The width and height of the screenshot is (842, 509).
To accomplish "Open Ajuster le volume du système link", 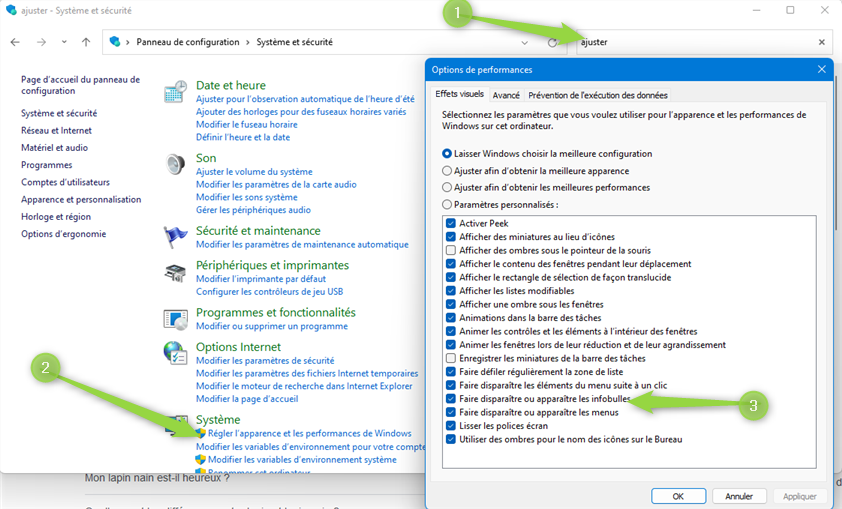I will coord(254,172).
